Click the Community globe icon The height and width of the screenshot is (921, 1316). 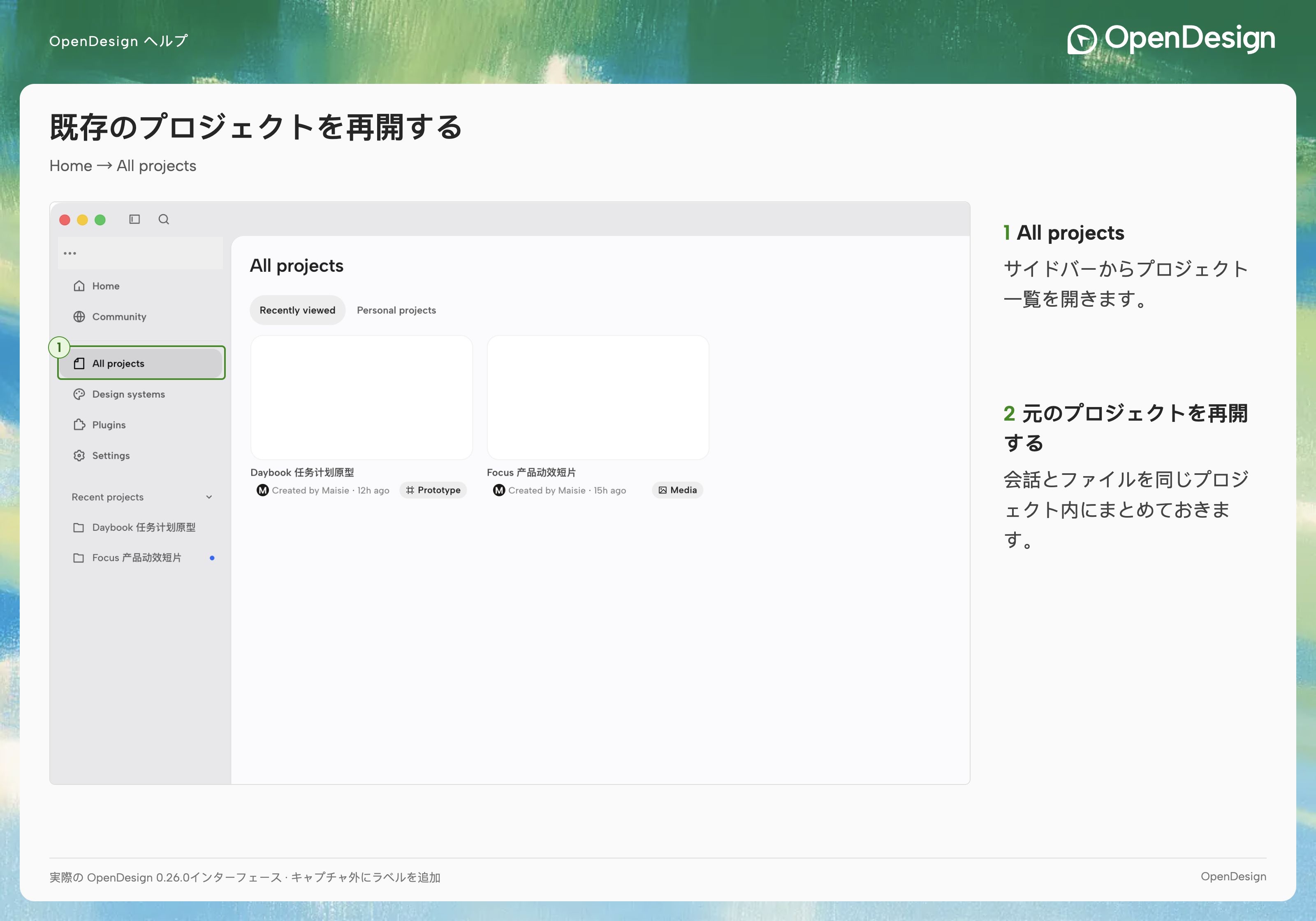click(x=79, y=317)
